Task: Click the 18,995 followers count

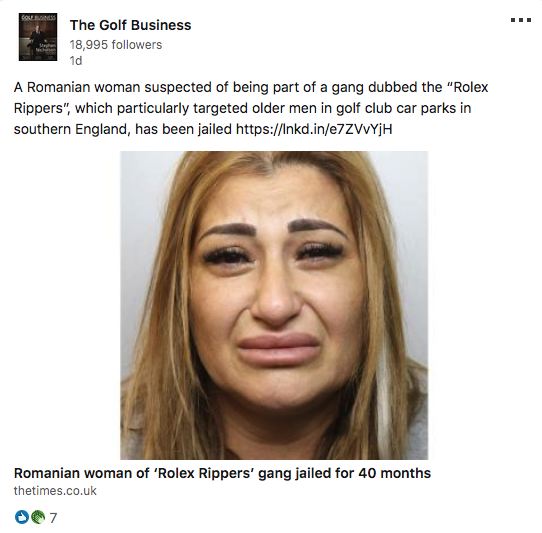Action: pos(115,45)
